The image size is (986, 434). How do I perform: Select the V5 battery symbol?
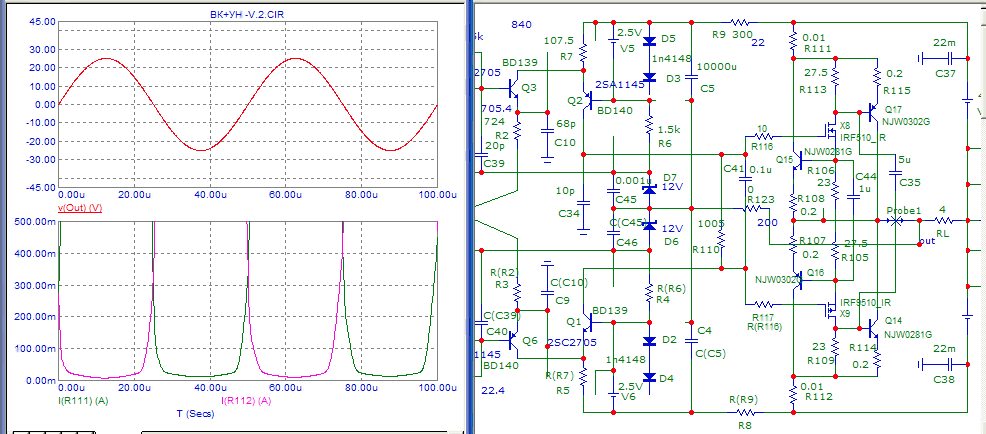pyautogui.click(x=614, y=42)
